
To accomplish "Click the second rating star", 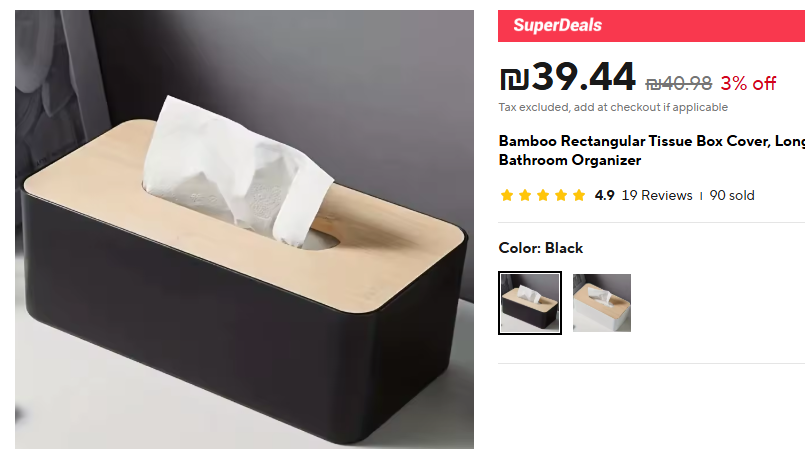I will (x=525, y=196).
